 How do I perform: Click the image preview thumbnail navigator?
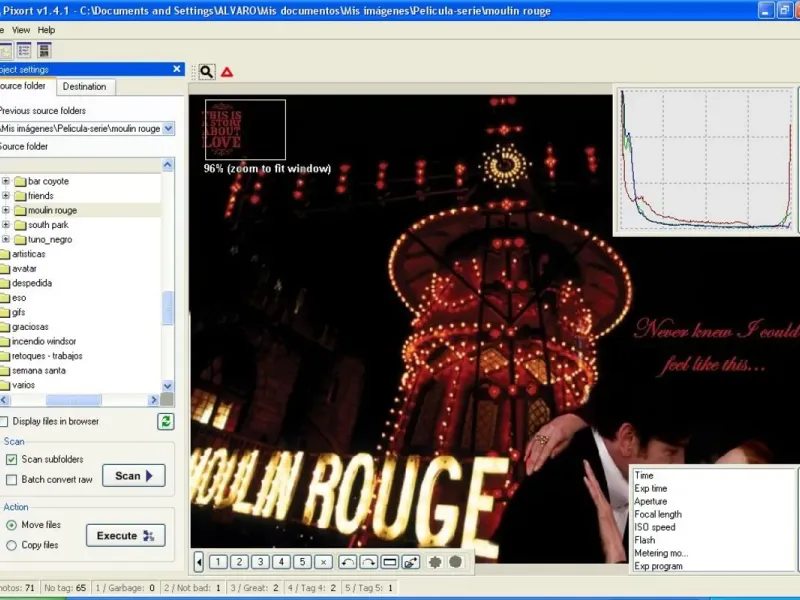245,130
